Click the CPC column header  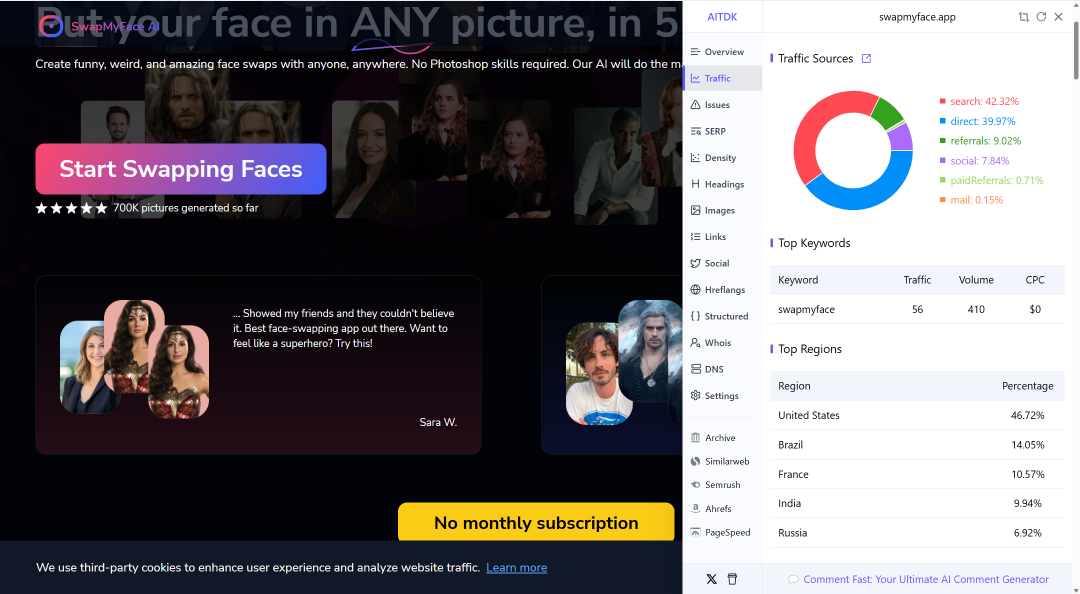[1035, 280]
